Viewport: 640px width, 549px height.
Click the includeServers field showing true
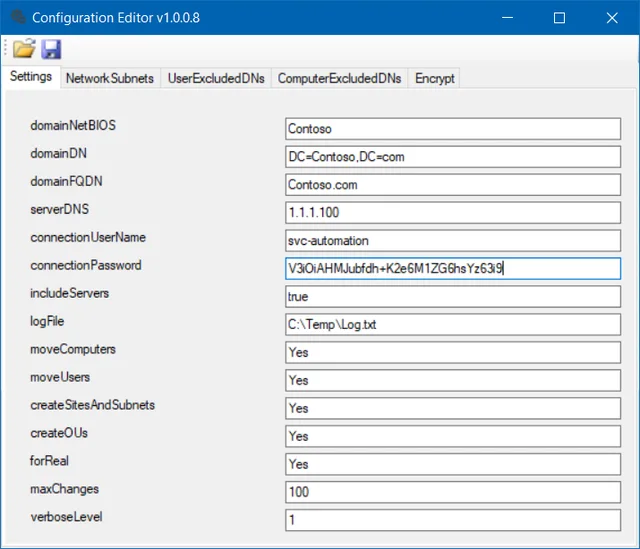453,297
